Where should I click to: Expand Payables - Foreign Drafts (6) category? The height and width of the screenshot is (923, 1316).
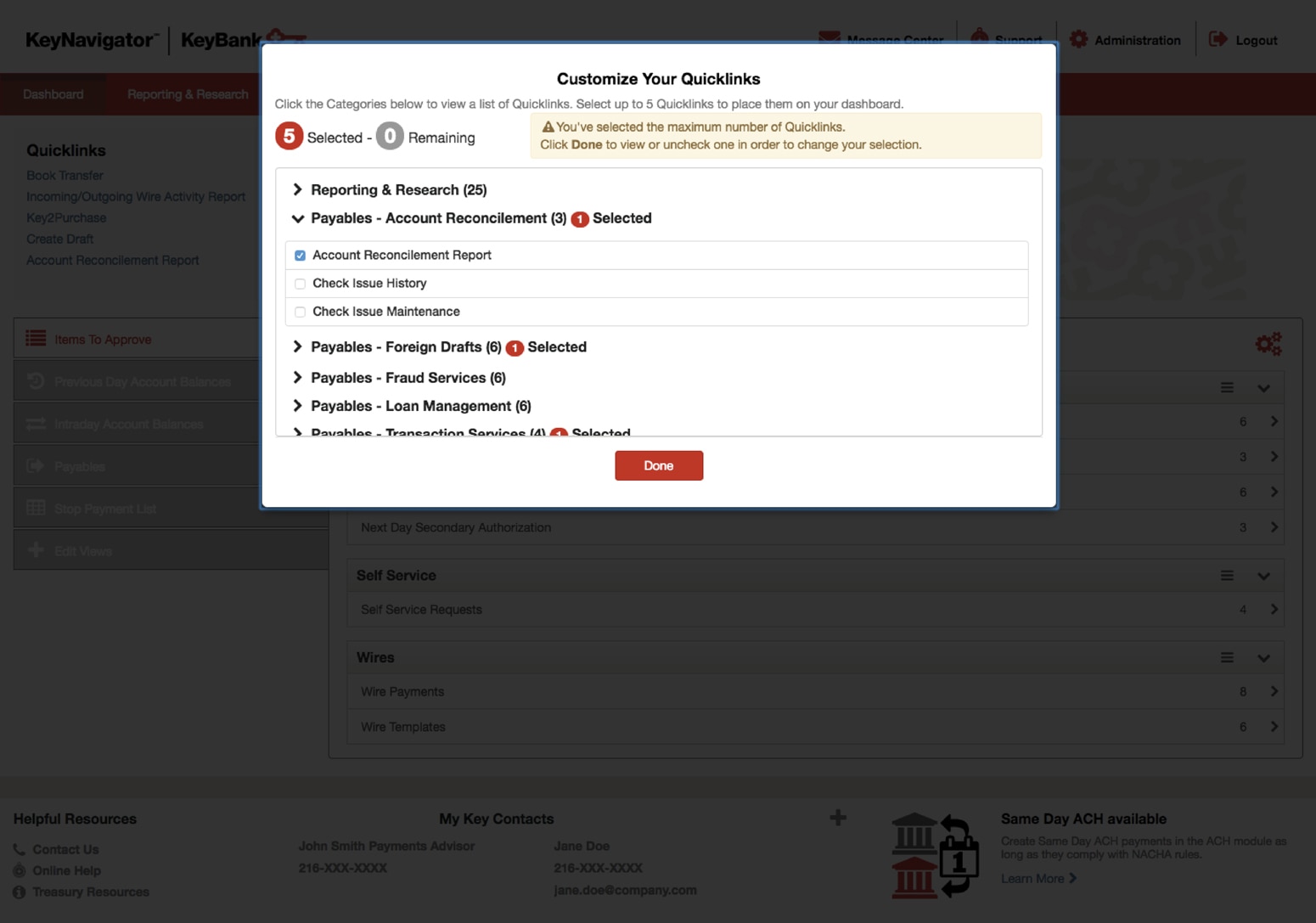pos(397,346)
